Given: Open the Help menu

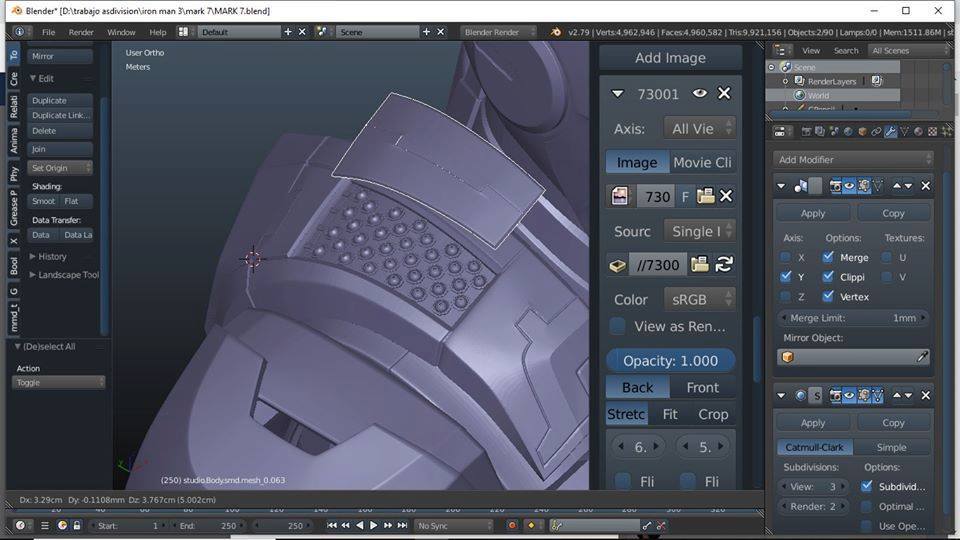Looking at the screenshot, I should (x=157, y=32).
